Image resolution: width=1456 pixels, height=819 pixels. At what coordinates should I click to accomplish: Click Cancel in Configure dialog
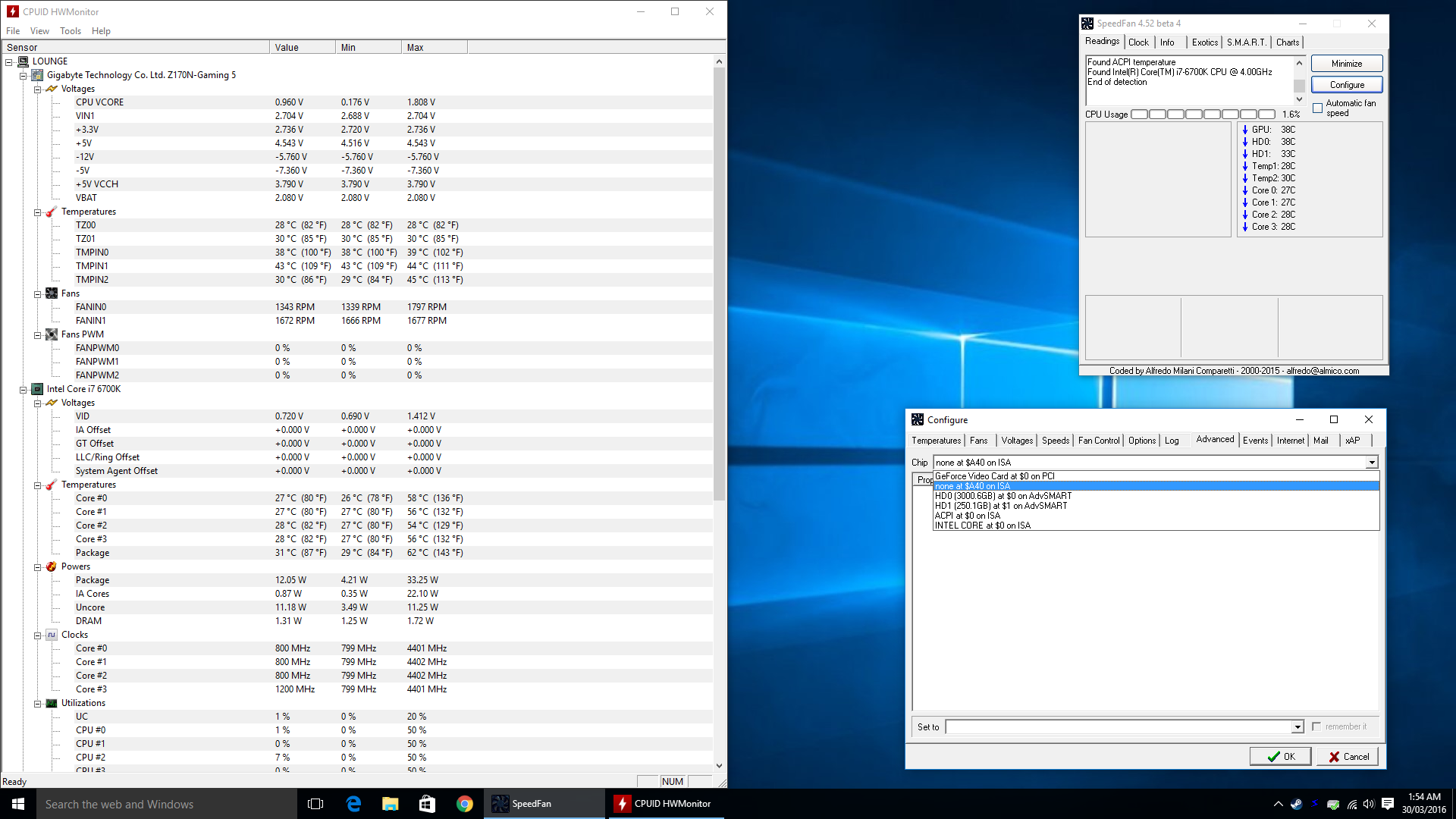(x=1348, y=756)
